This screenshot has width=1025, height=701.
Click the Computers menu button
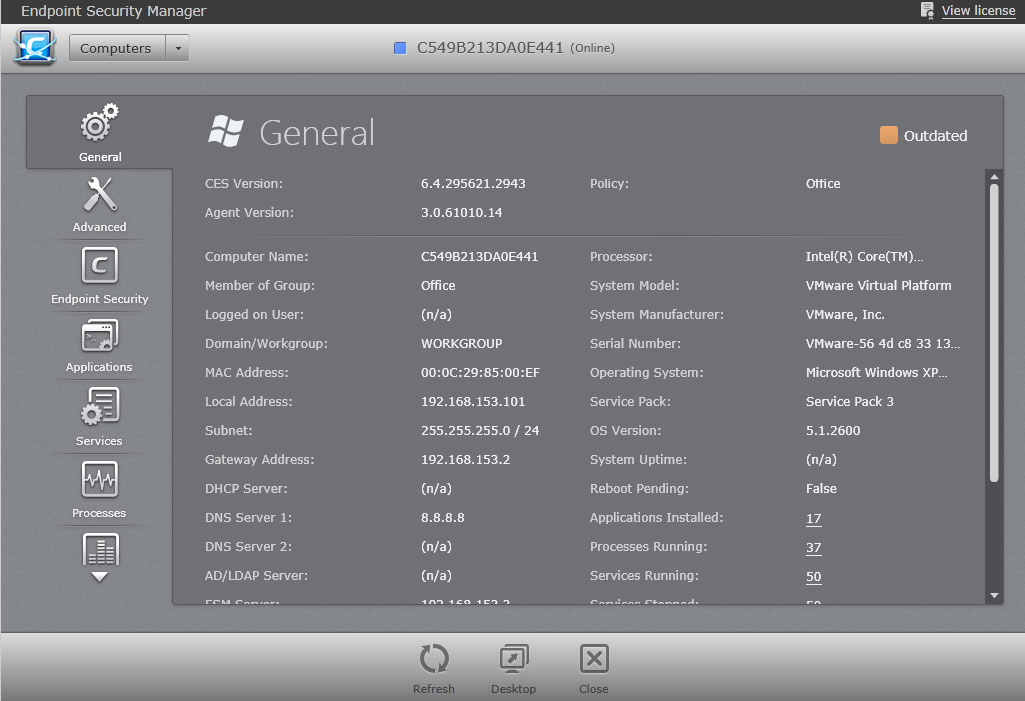pyautogui.click(x=116, y=48)
